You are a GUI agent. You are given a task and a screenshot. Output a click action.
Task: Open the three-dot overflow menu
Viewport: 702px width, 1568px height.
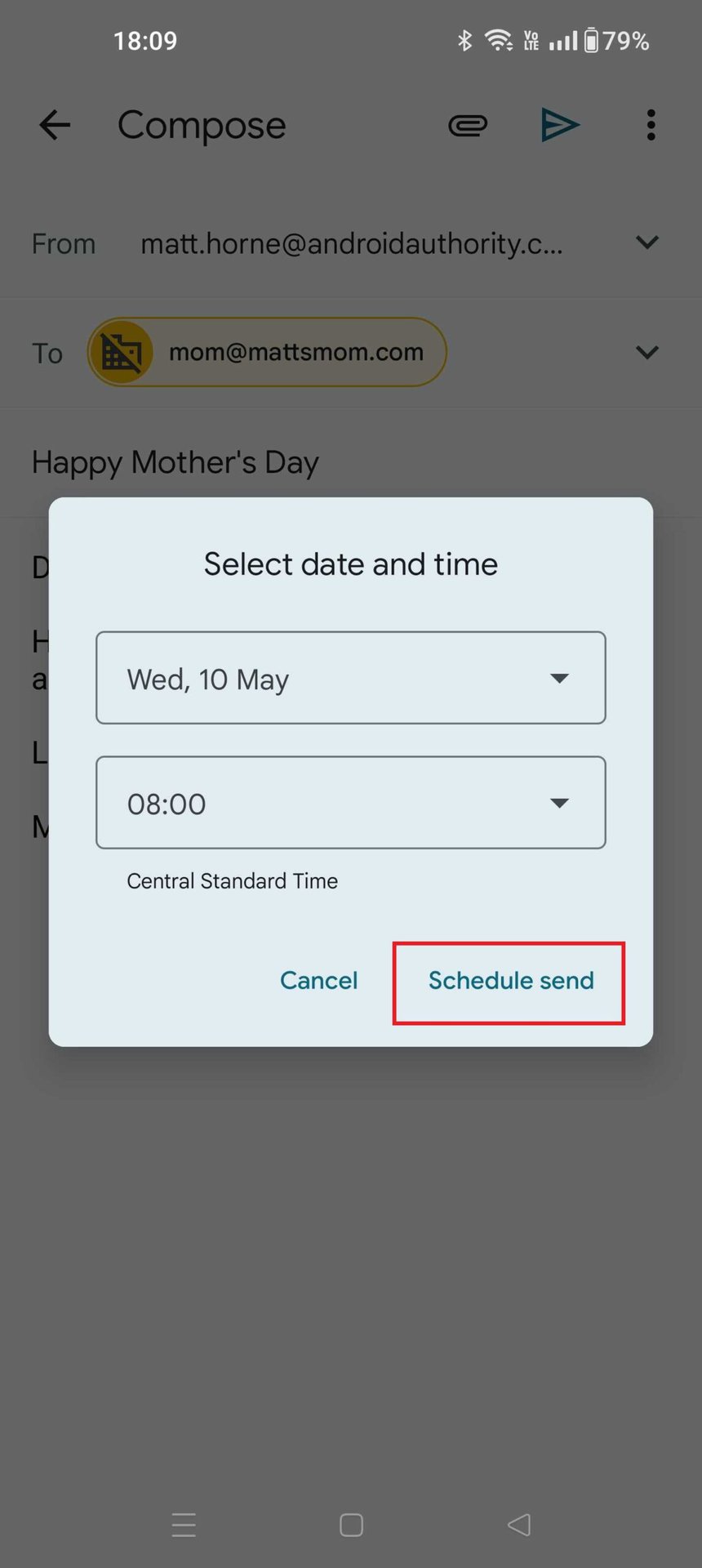click(x=651, y=125)
